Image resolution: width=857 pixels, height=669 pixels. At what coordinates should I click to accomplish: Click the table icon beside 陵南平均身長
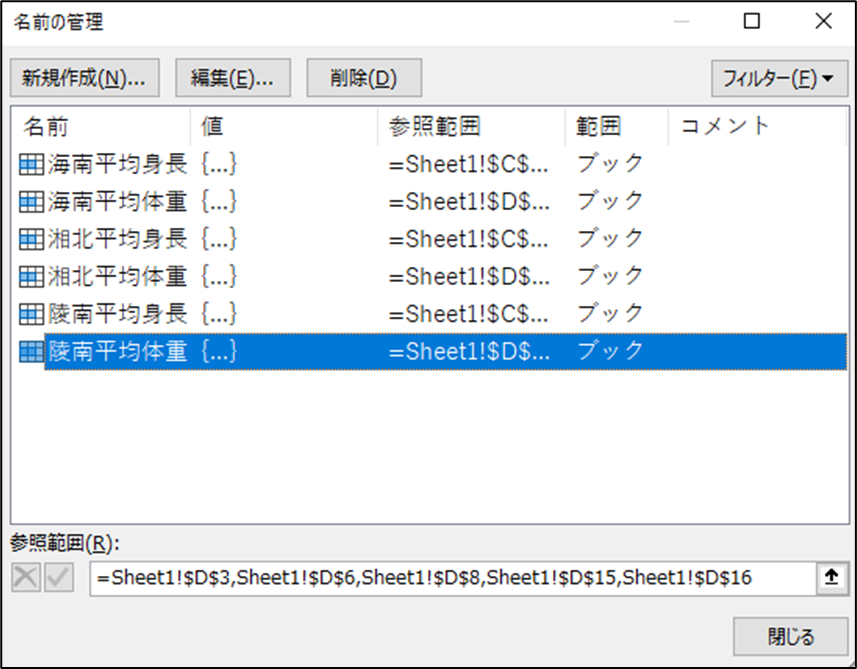31,314
